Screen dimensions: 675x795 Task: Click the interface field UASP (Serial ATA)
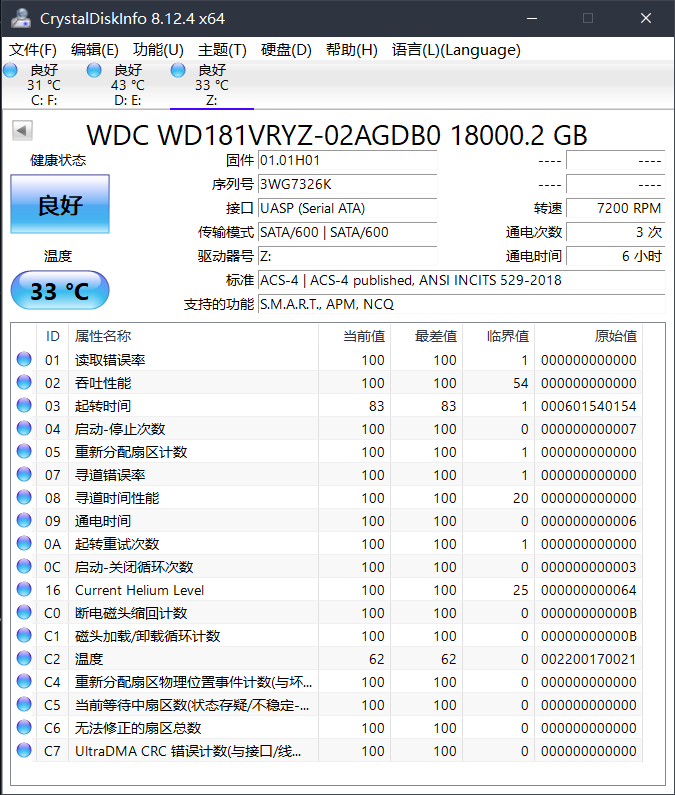tap(347, 208)
